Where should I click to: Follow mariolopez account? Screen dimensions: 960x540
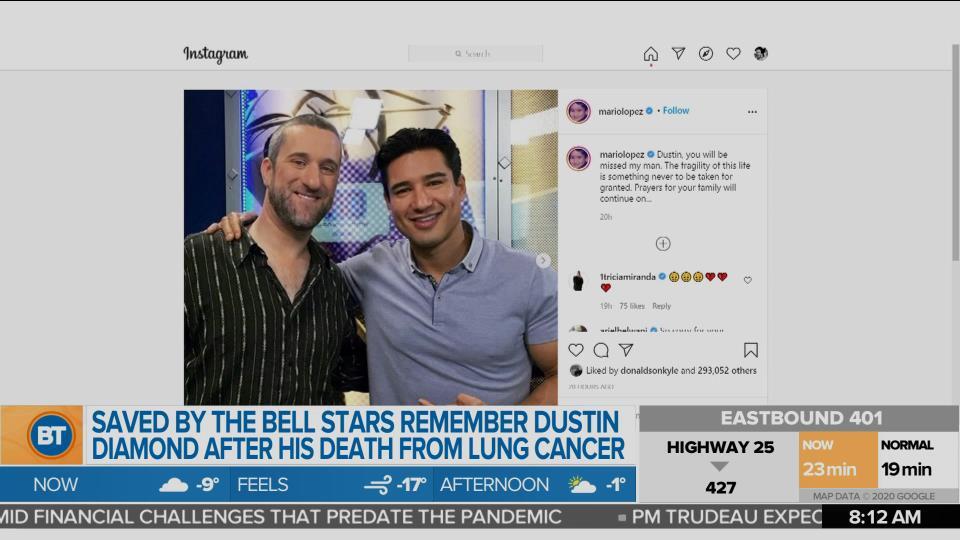click(x=676, y=111)
